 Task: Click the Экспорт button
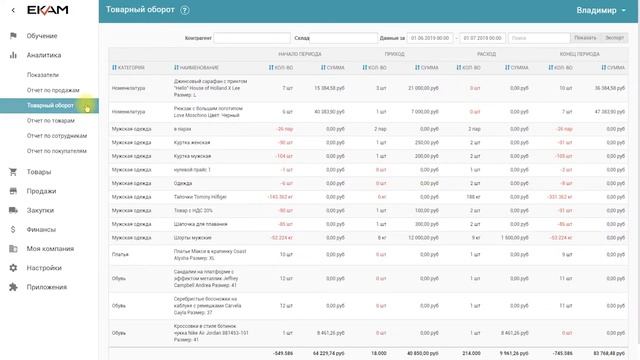click(614, 38)
